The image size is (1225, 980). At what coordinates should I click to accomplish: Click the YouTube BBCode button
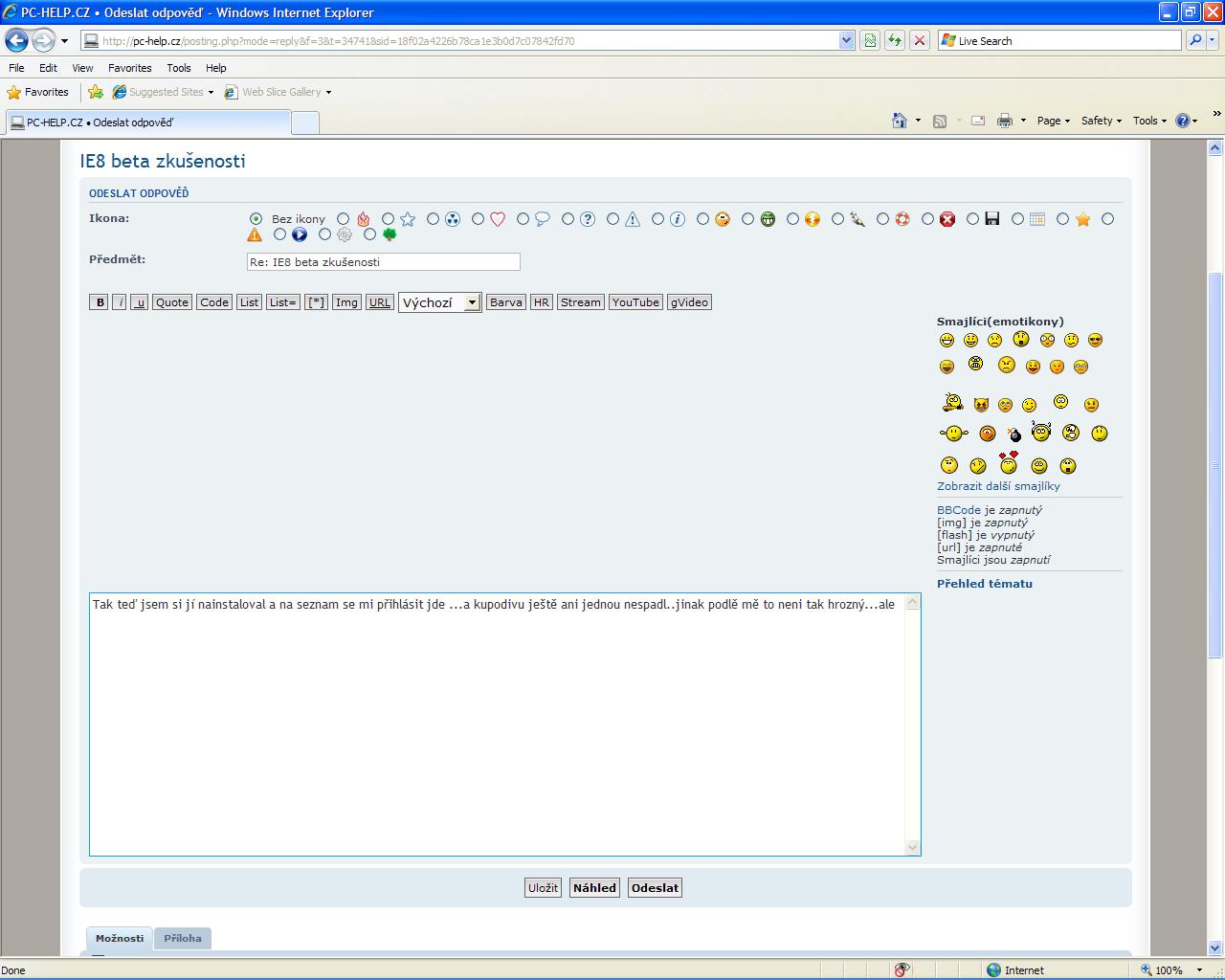click(635, 302)
